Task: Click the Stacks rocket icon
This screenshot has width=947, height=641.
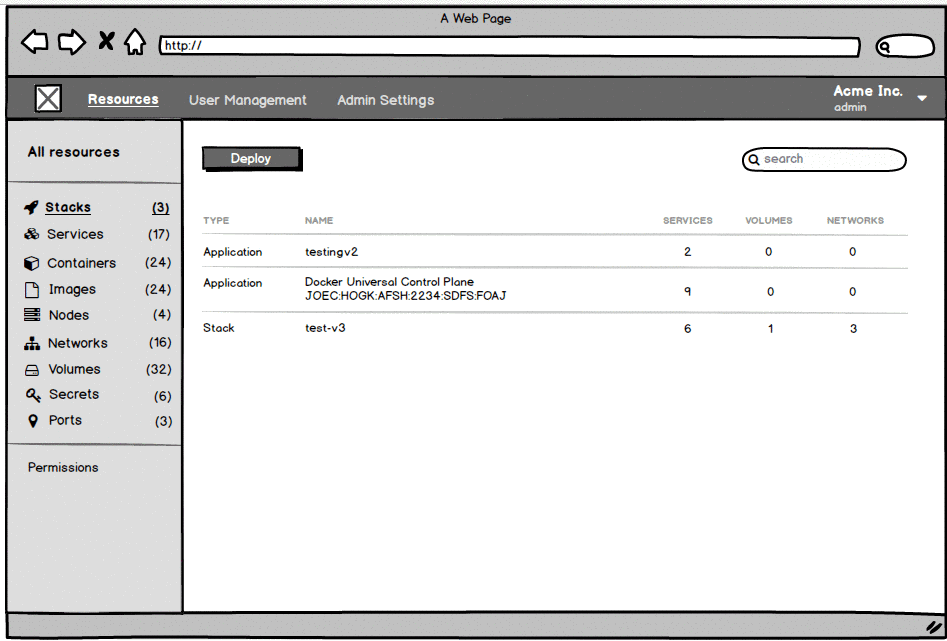Action: click(x=31, y=208)
